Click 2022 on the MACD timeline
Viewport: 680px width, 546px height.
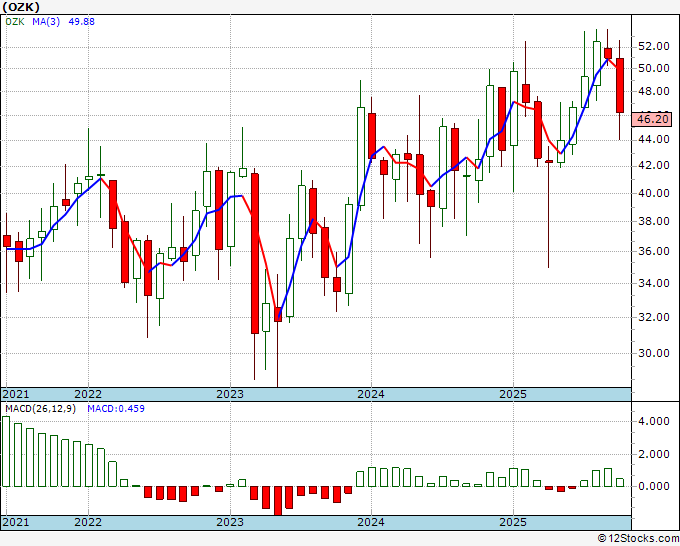(x=88, y=522)
